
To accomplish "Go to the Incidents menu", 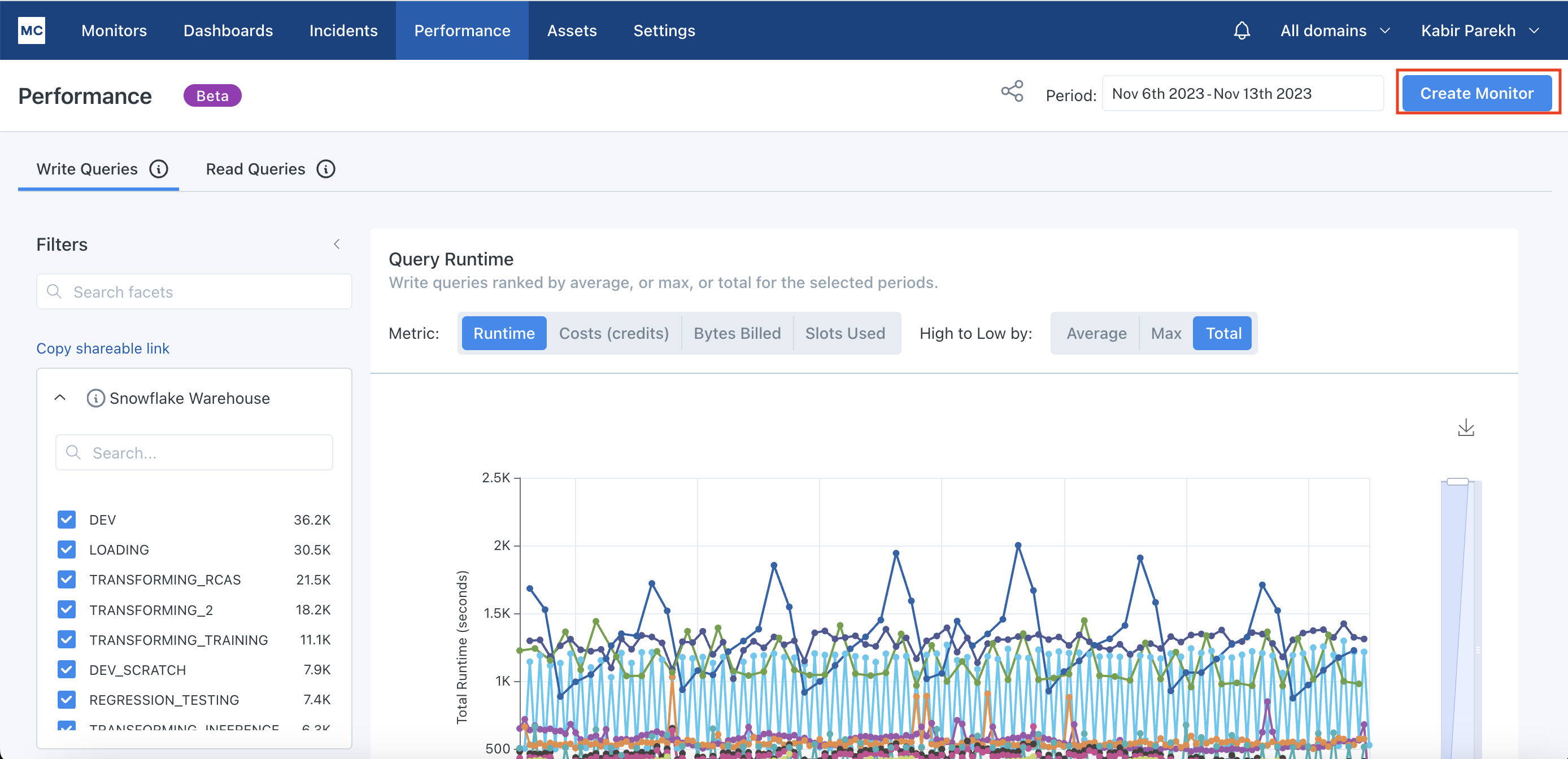I will point(343,30).
